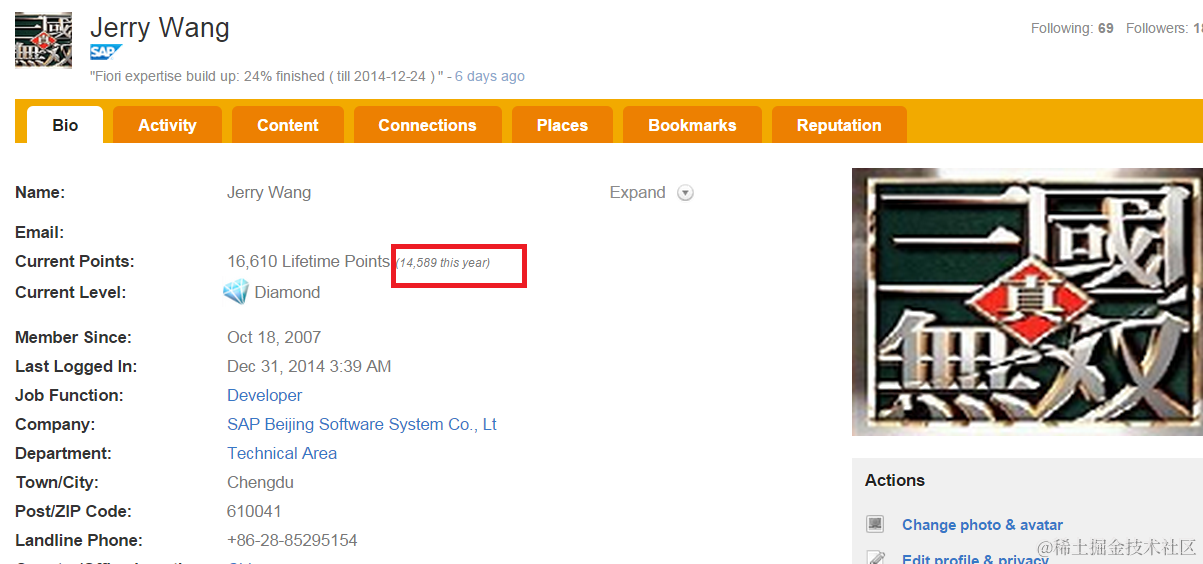Click the '6 days ago' status timestamp
Screen dimensions: 1203x564
[490, 76]
